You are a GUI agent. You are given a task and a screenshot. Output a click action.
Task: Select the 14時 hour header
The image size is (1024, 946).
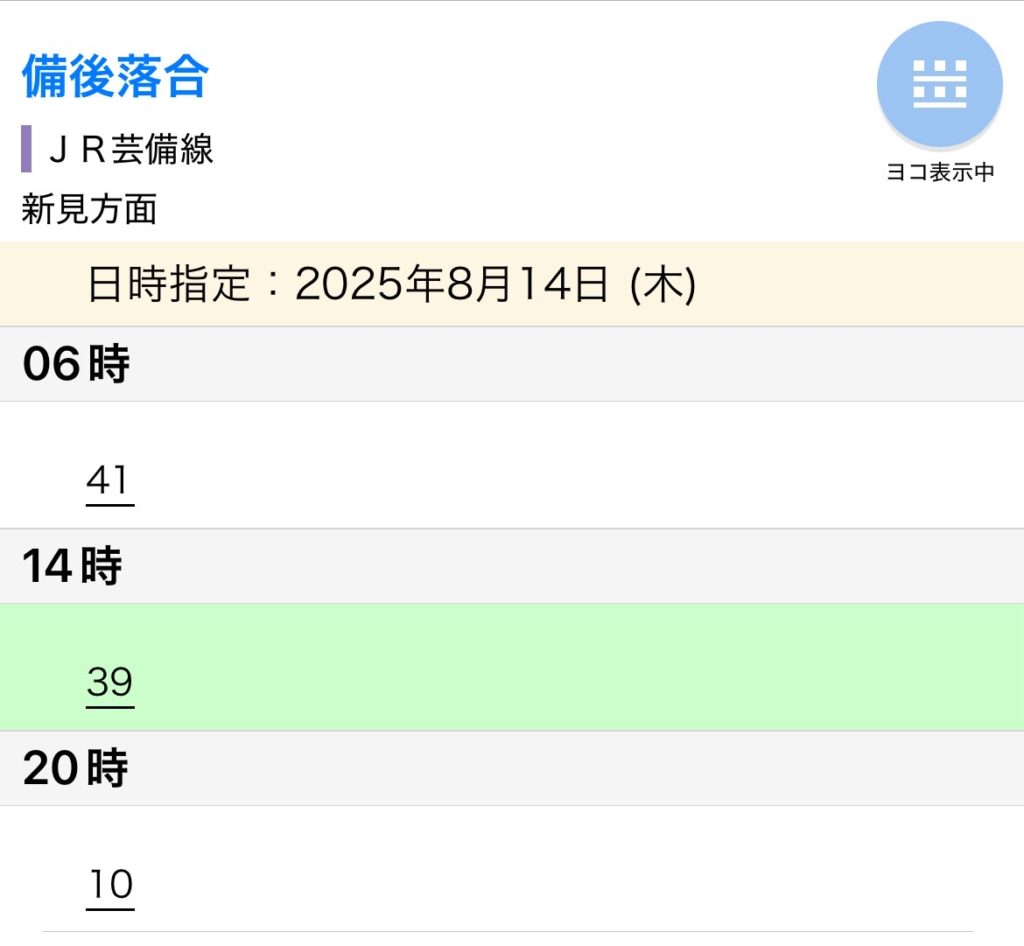[73, 567]
